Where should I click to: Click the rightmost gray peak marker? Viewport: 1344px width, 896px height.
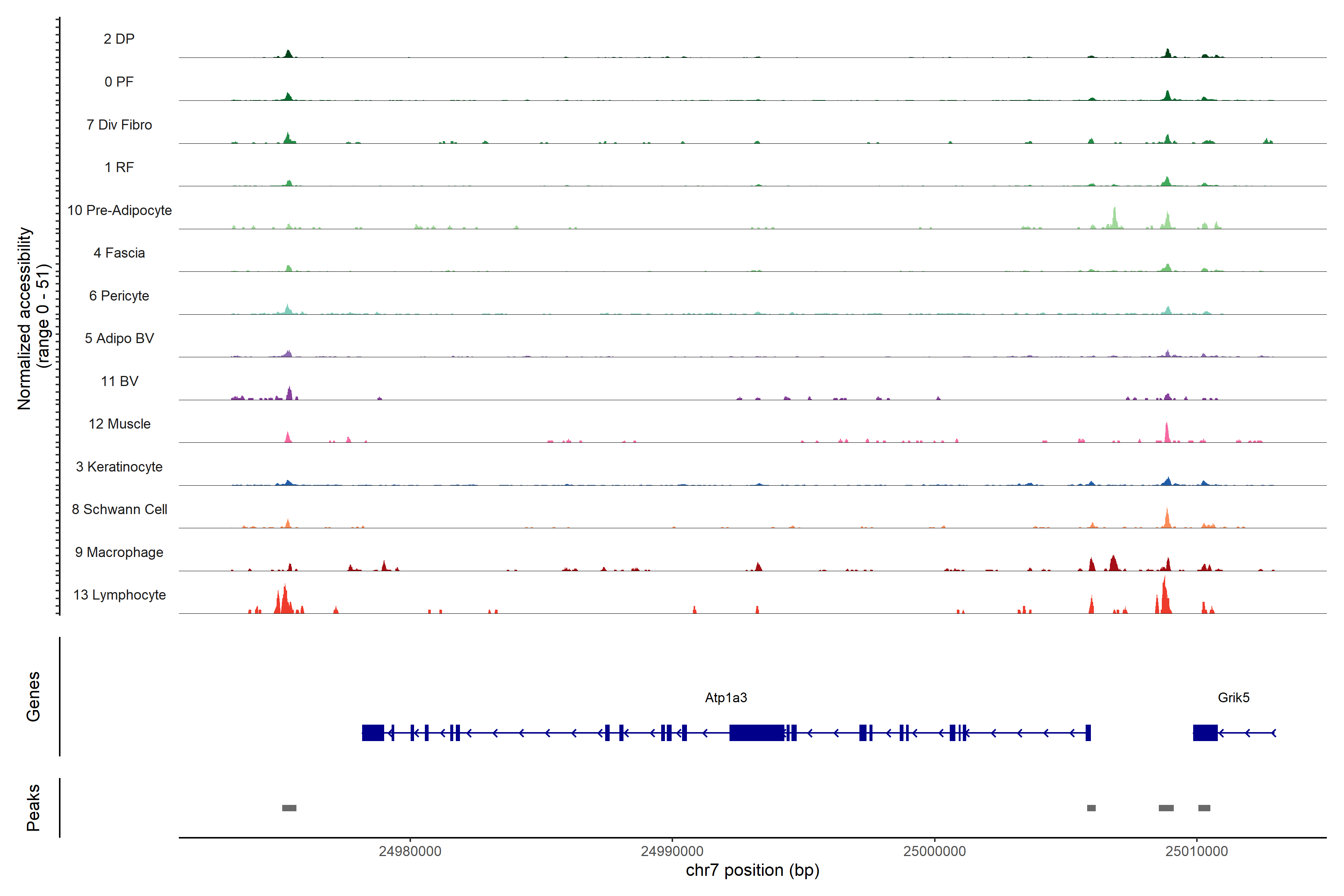[1204, 808]
